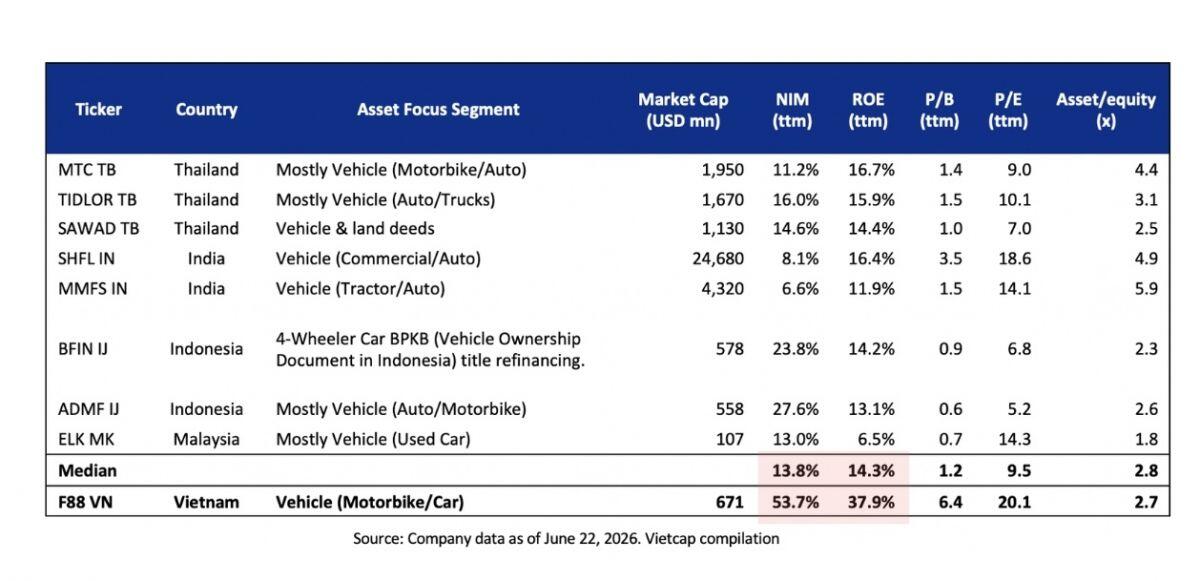Click the Asset Focus Segment header
This screenshot has height=581, width=1200.
(x=438, y=109)
